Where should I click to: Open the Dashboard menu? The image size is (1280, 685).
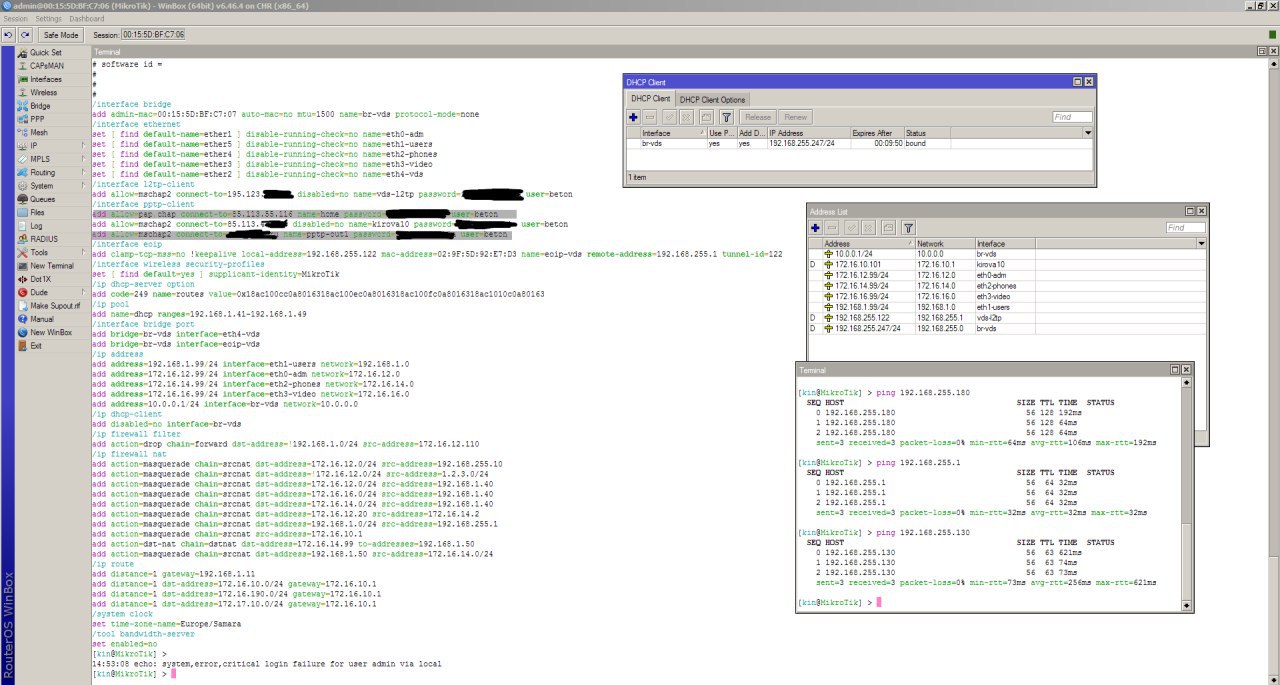point(86,19)
